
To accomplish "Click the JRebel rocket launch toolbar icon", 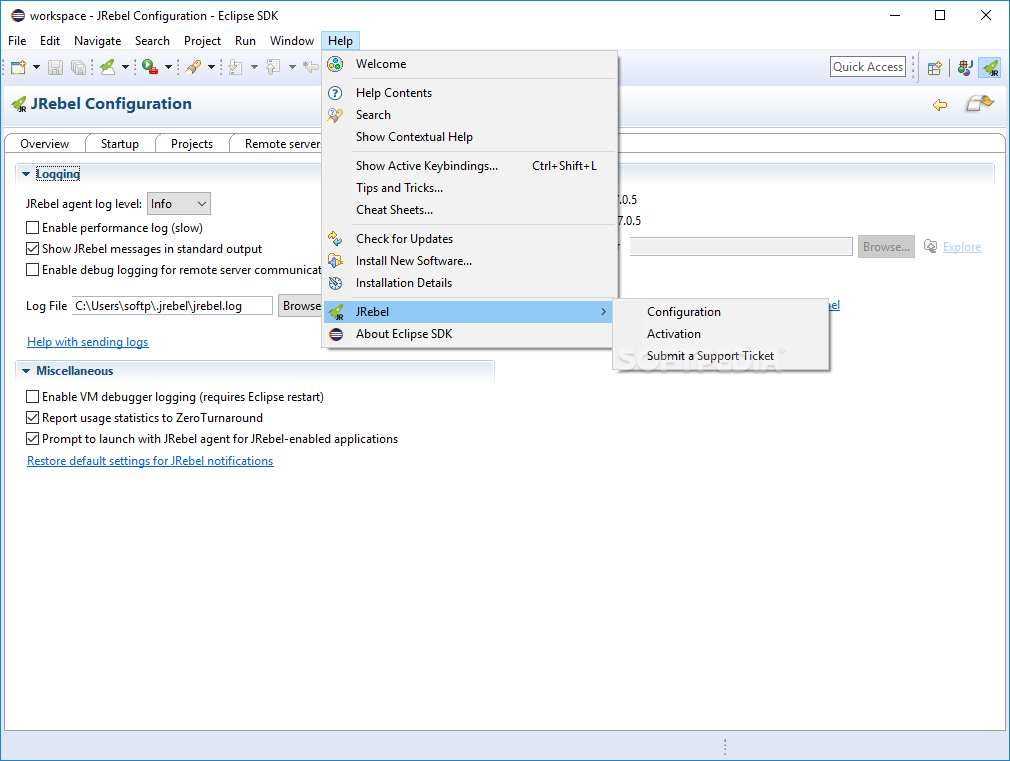I will [x=108, y=67].
